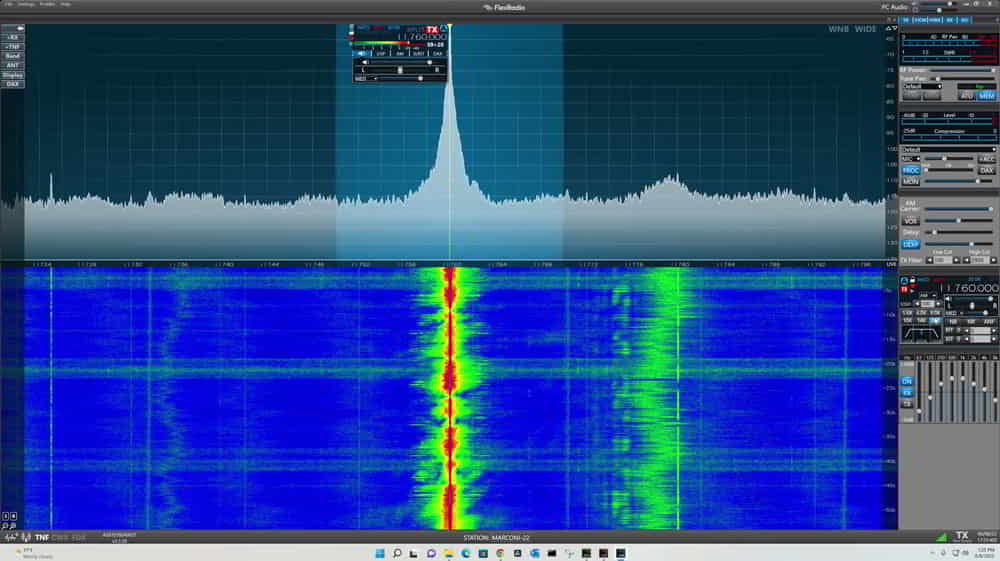Toggle the +ACC accessory input button
This screenshot has height=561, width=1000.
(987, 159)
